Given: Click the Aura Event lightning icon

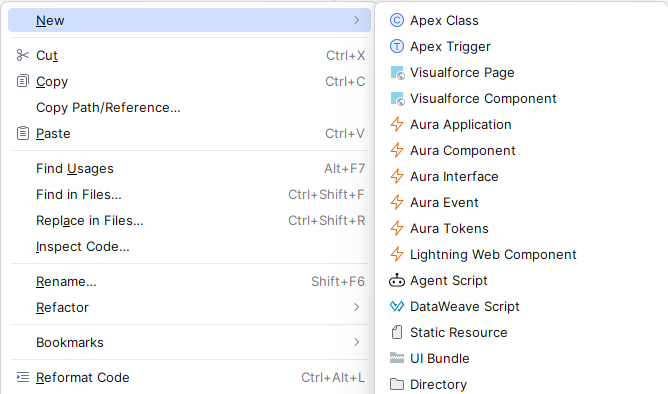Looking at the screenshot, I should pos(397,202).
